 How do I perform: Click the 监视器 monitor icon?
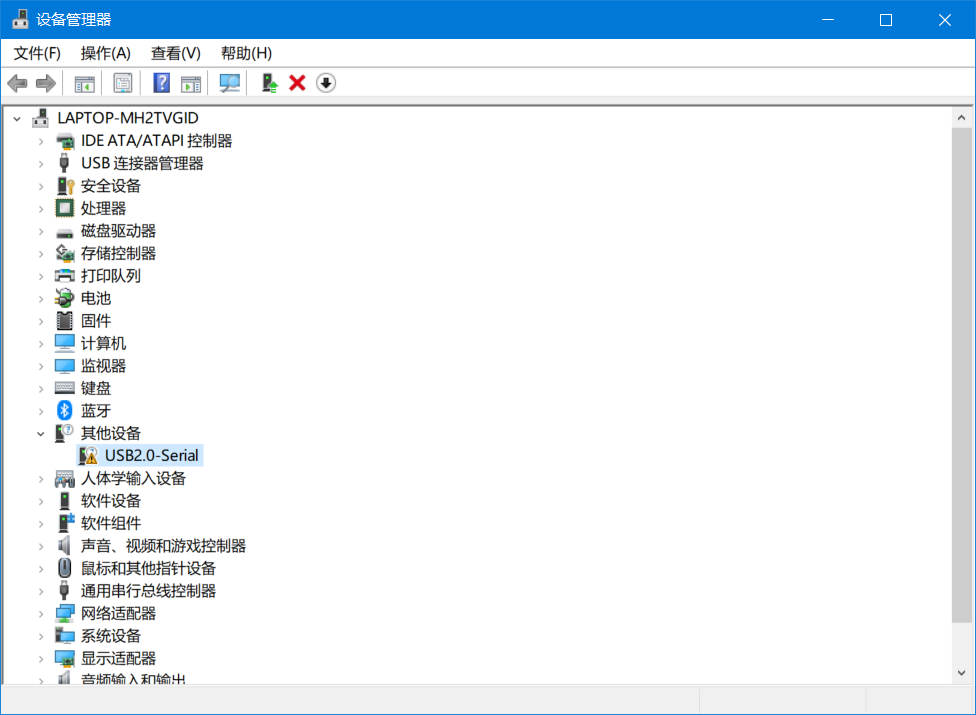coord(65,366)
